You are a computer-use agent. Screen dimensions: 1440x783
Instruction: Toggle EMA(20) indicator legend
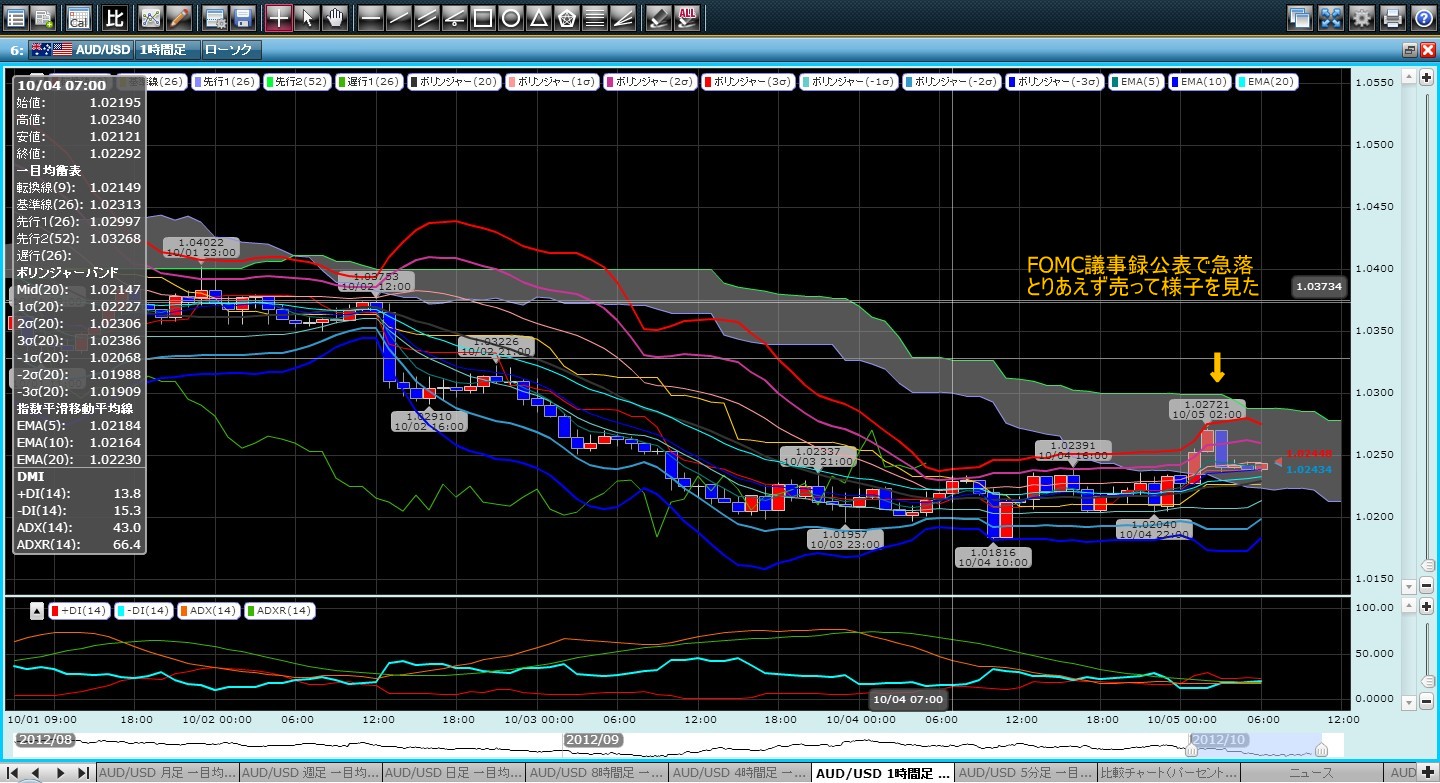[1267, 82]
